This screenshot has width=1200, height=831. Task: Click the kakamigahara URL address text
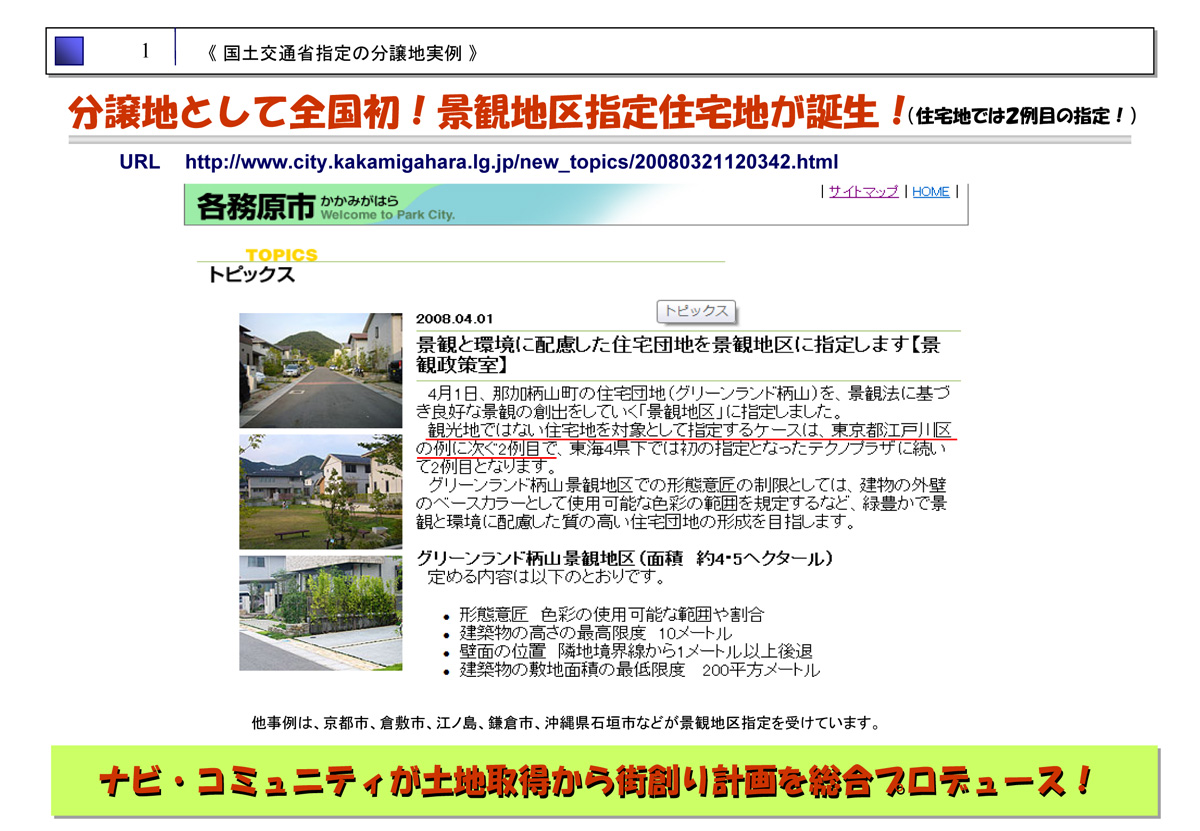tap(511, 162)
